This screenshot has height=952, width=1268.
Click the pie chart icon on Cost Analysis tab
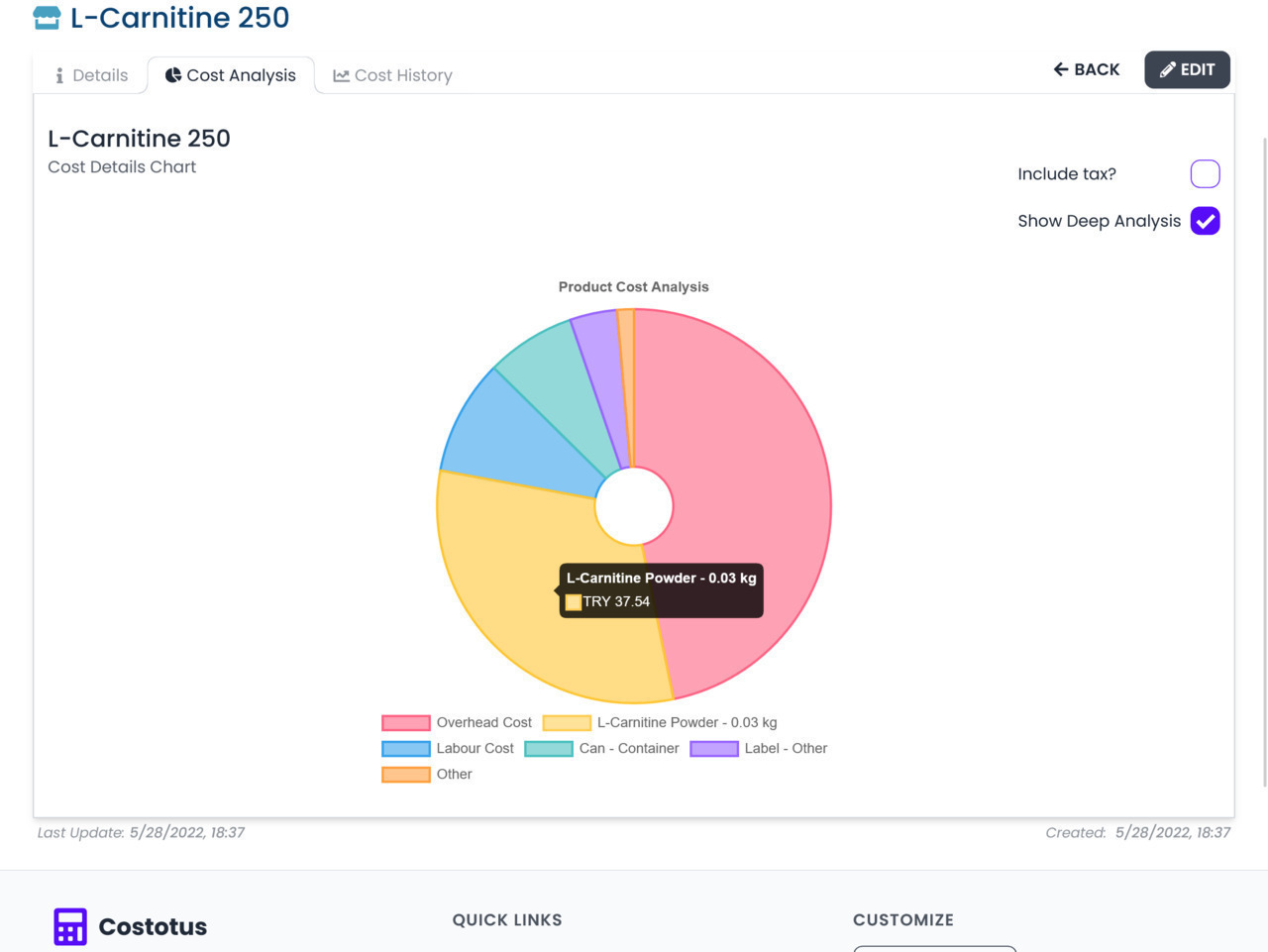172,75
